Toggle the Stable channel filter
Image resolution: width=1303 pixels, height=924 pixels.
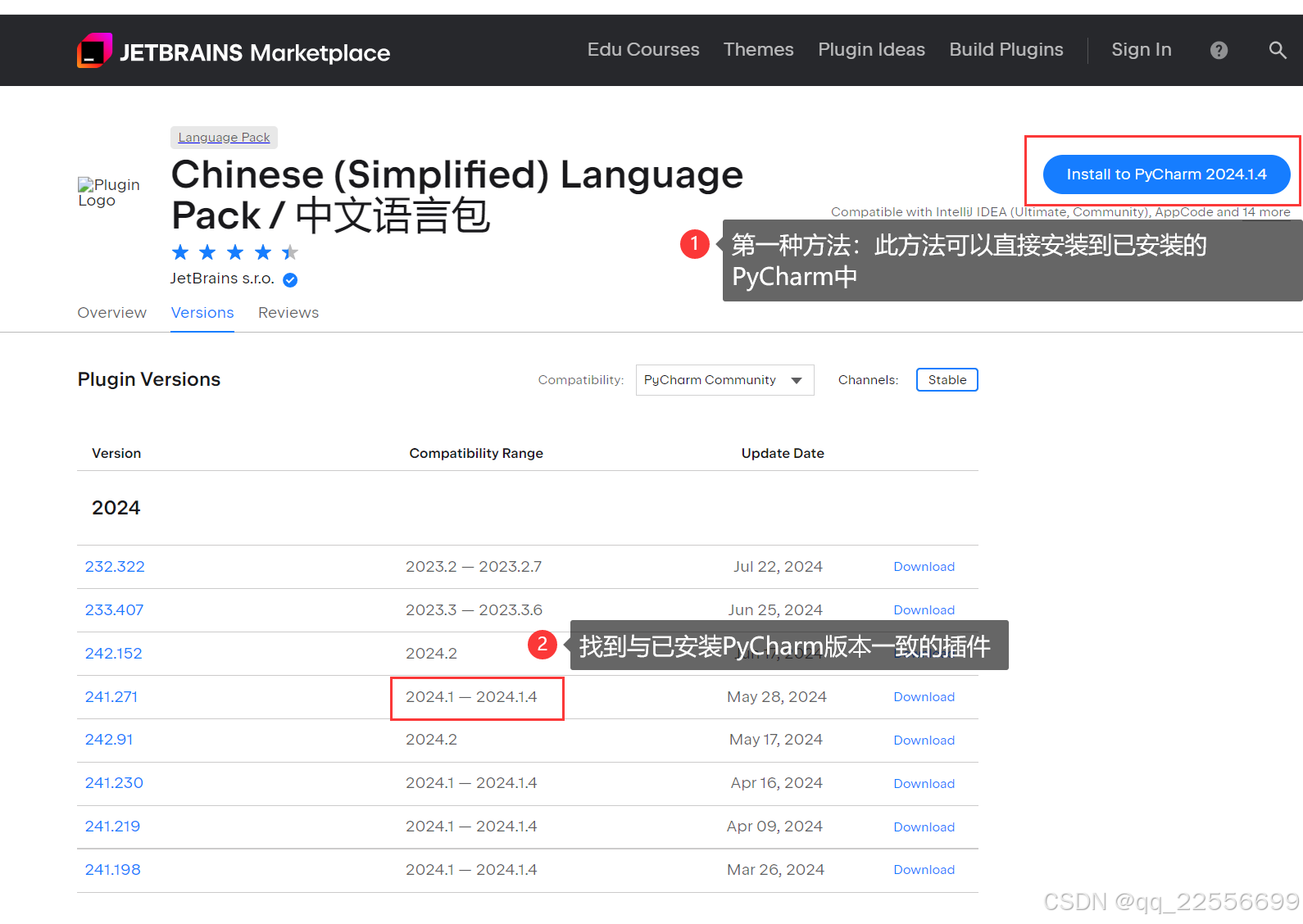pos(947,380)
